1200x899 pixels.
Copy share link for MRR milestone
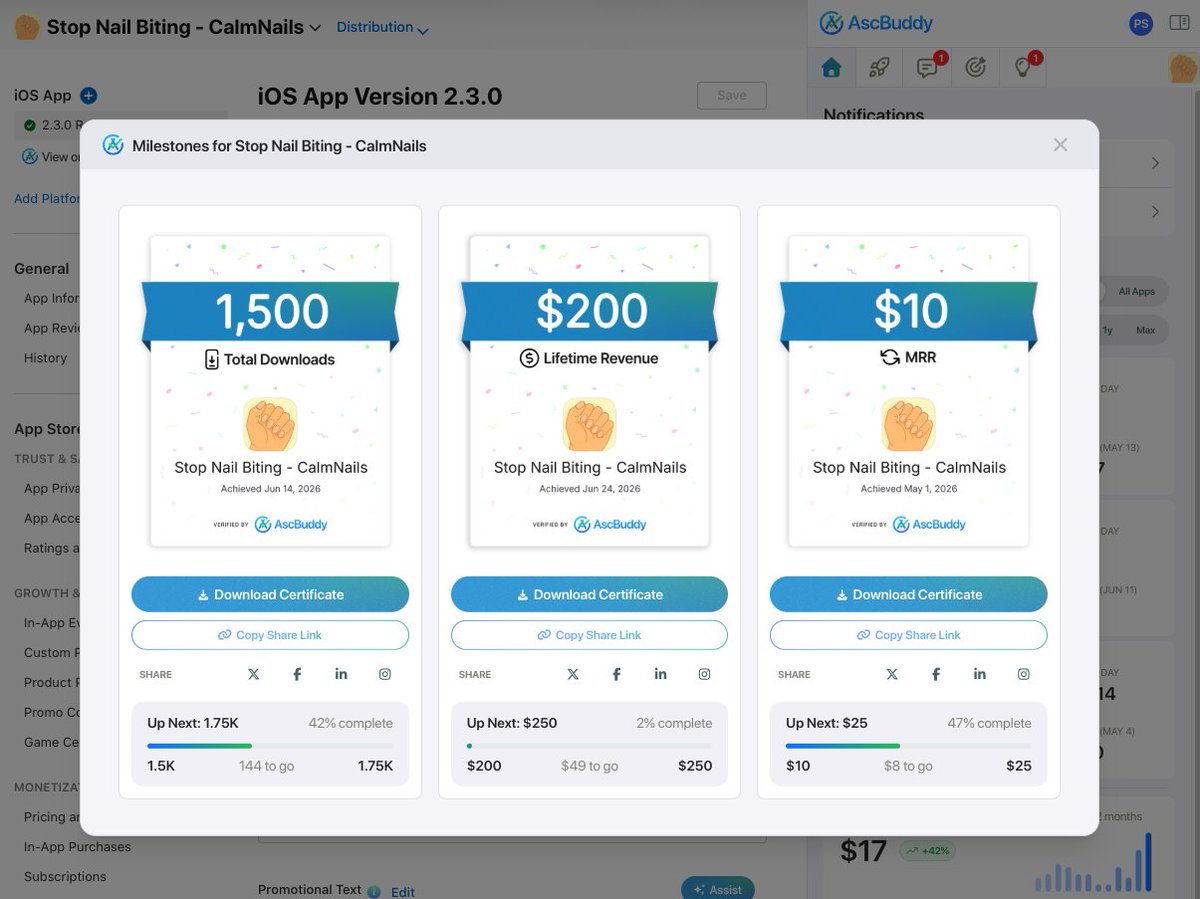tap(908, 635)
